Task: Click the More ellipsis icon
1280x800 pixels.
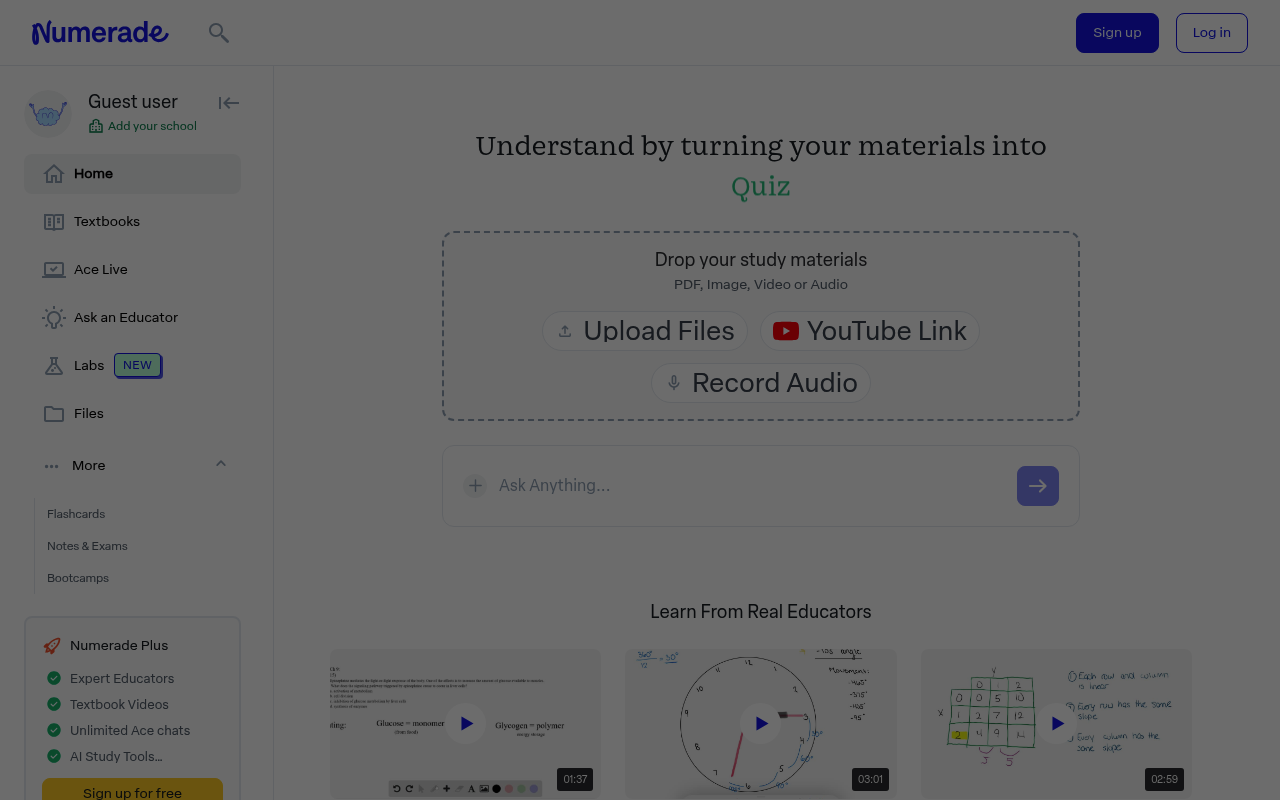Action: click(52, 466)
